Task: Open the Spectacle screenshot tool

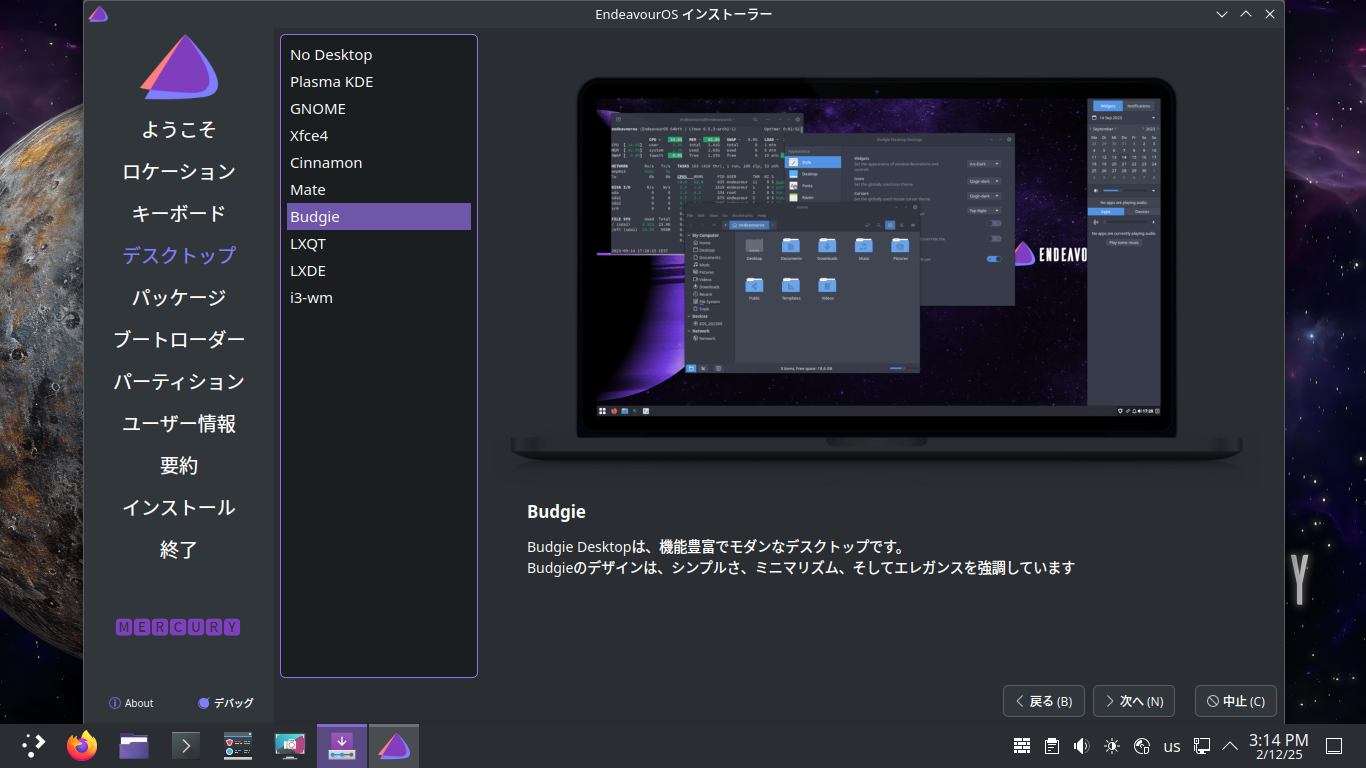Action: point(289,745)
